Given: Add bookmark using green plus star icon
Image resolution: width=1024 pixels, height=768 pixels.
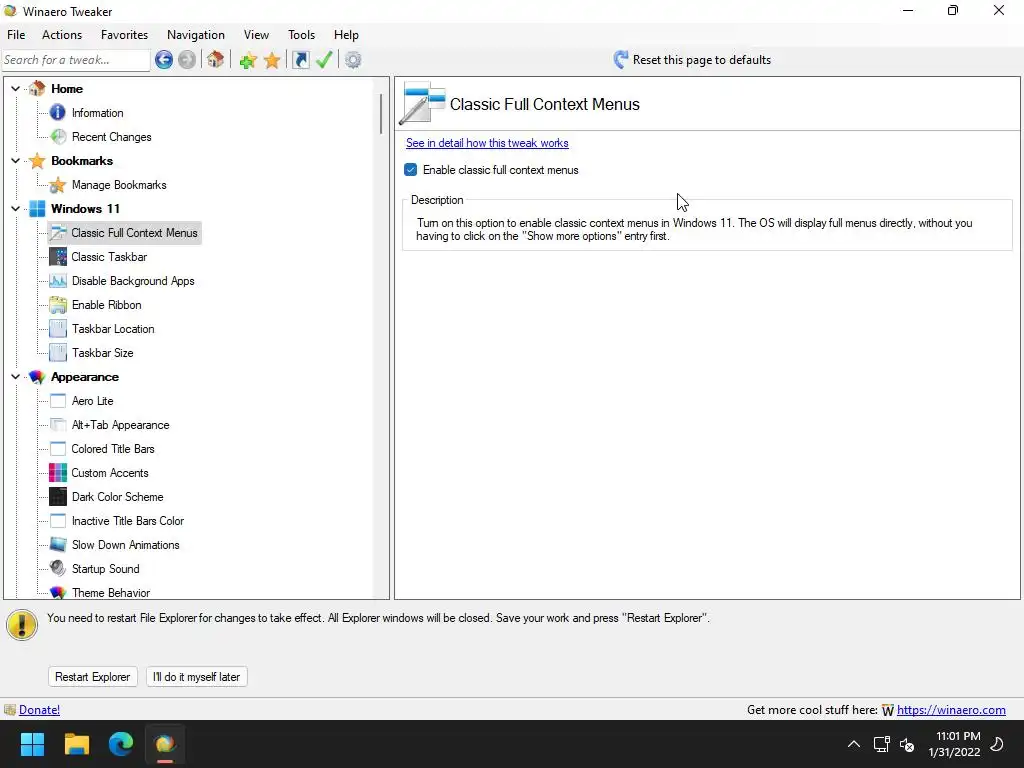Looking at the screenshot, I should (248, 60).
